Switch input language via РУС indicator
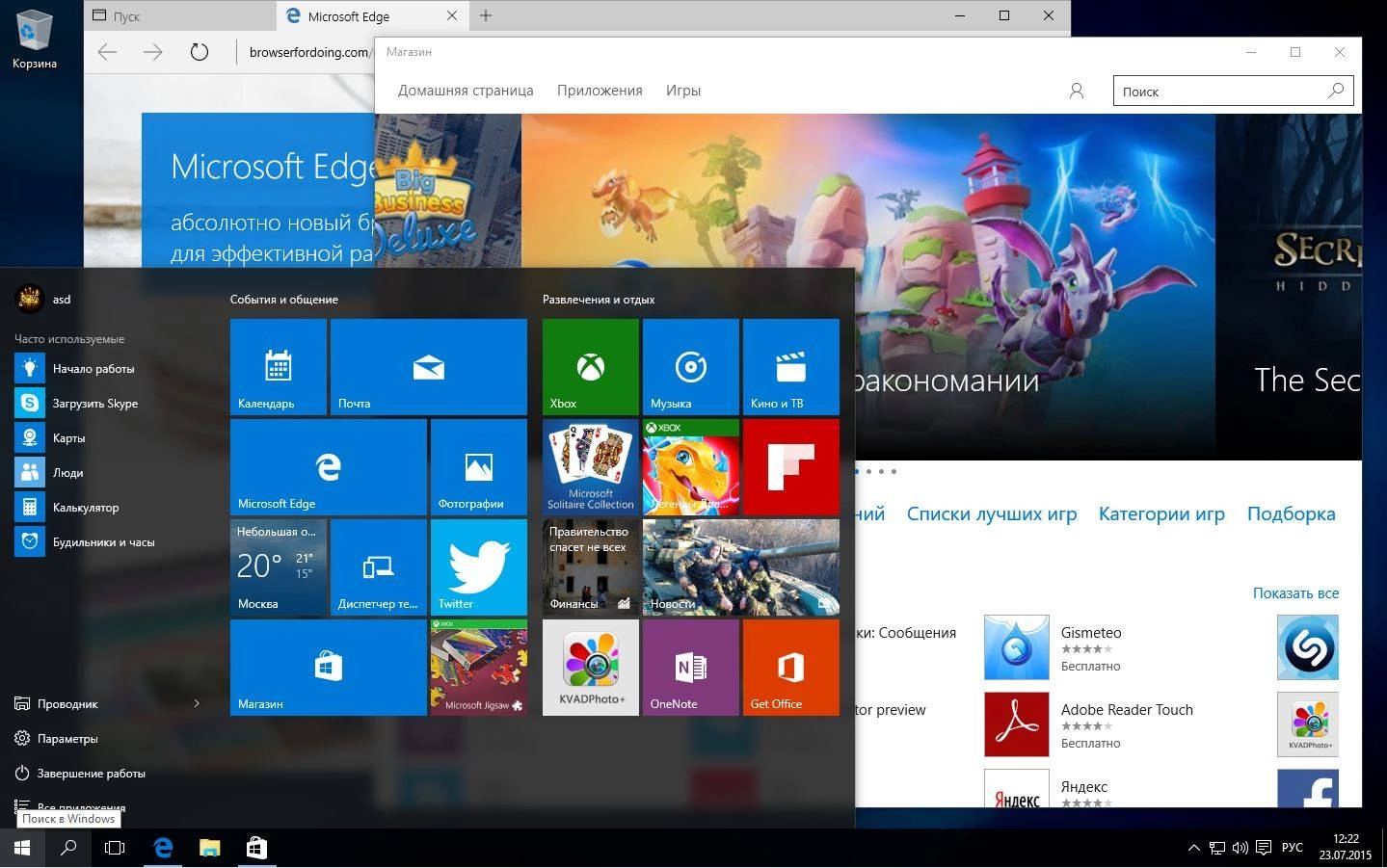Viewport: 1387px width, 868px height. point(1293,848)
